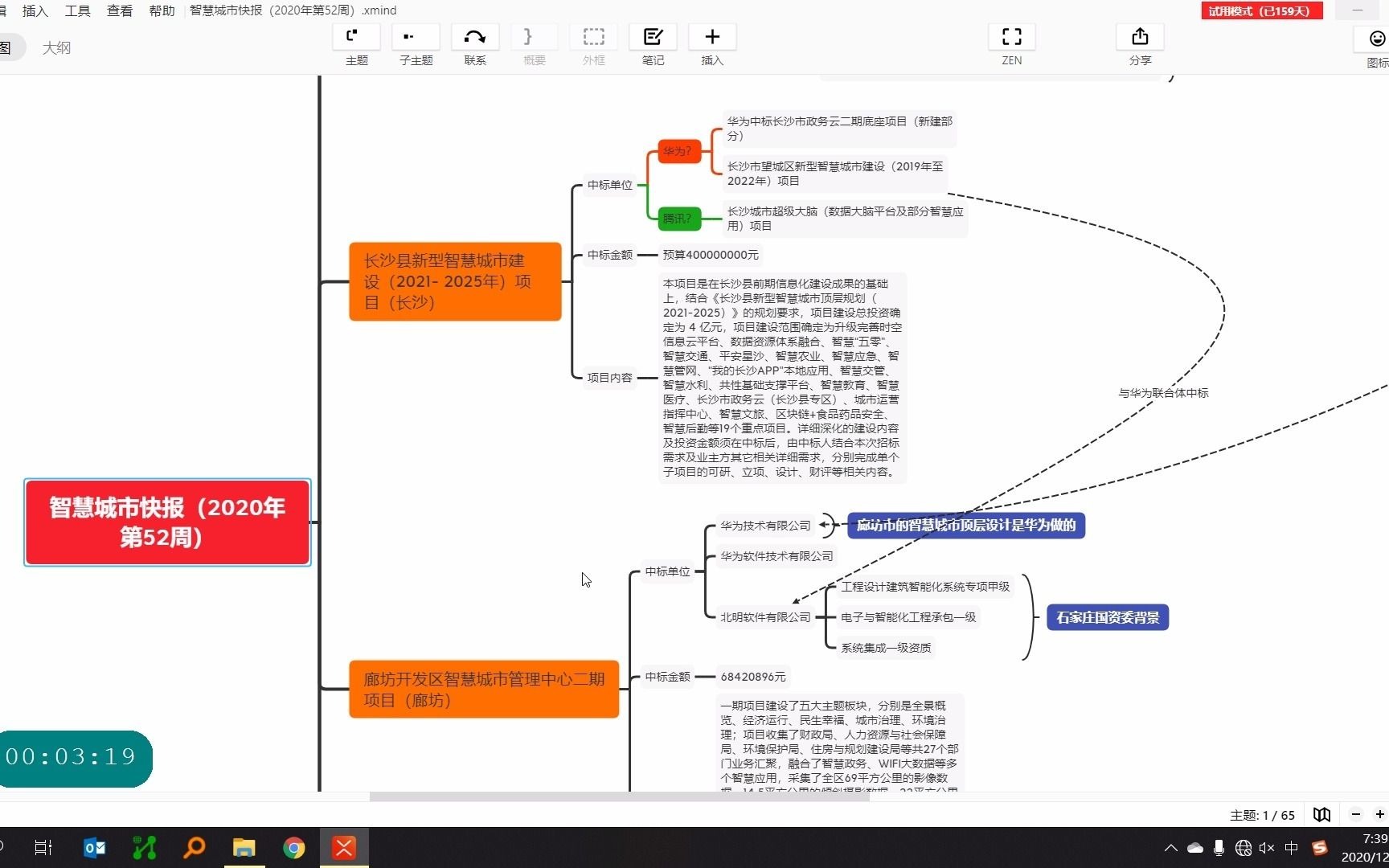Click the Sogou input method tray icon

coord(1319,847)
